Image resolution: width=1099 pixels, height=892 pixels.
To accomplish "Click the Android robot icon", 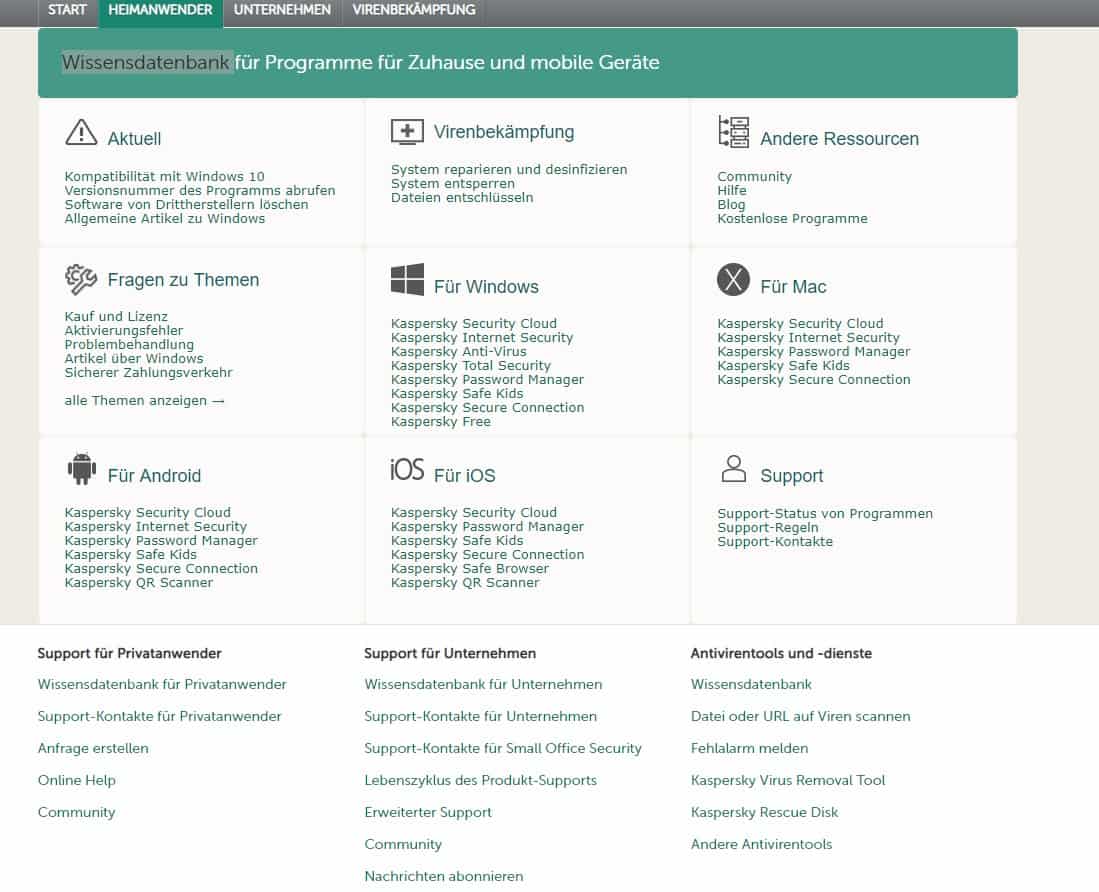I will [81, 468].
